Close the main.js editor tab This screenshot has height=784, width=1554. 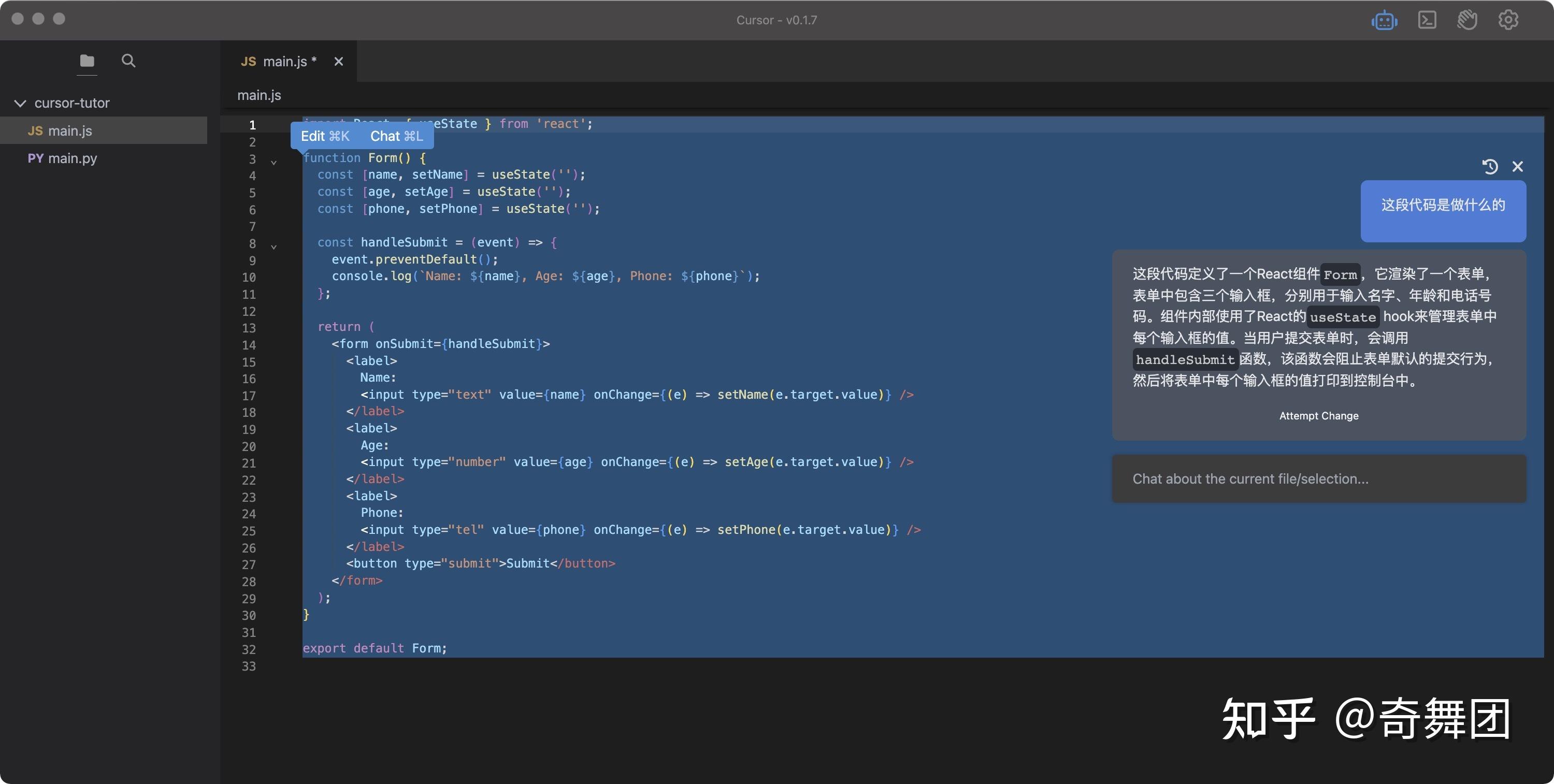click(x=338, y=62)
